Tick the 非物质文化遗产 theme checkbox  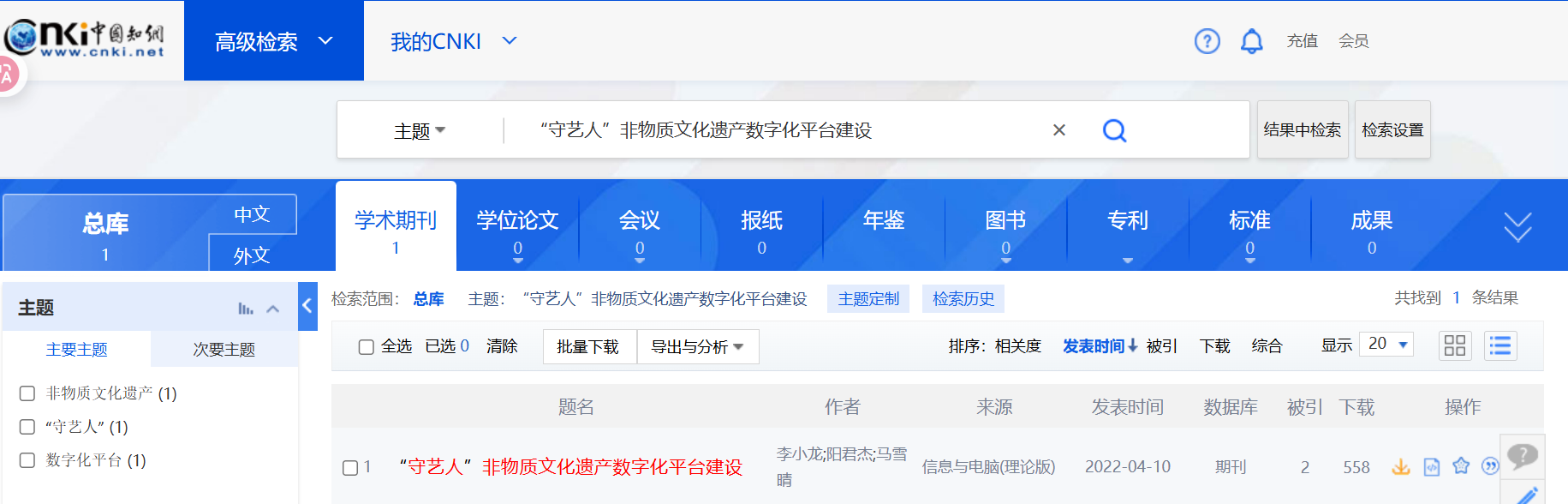27,393
